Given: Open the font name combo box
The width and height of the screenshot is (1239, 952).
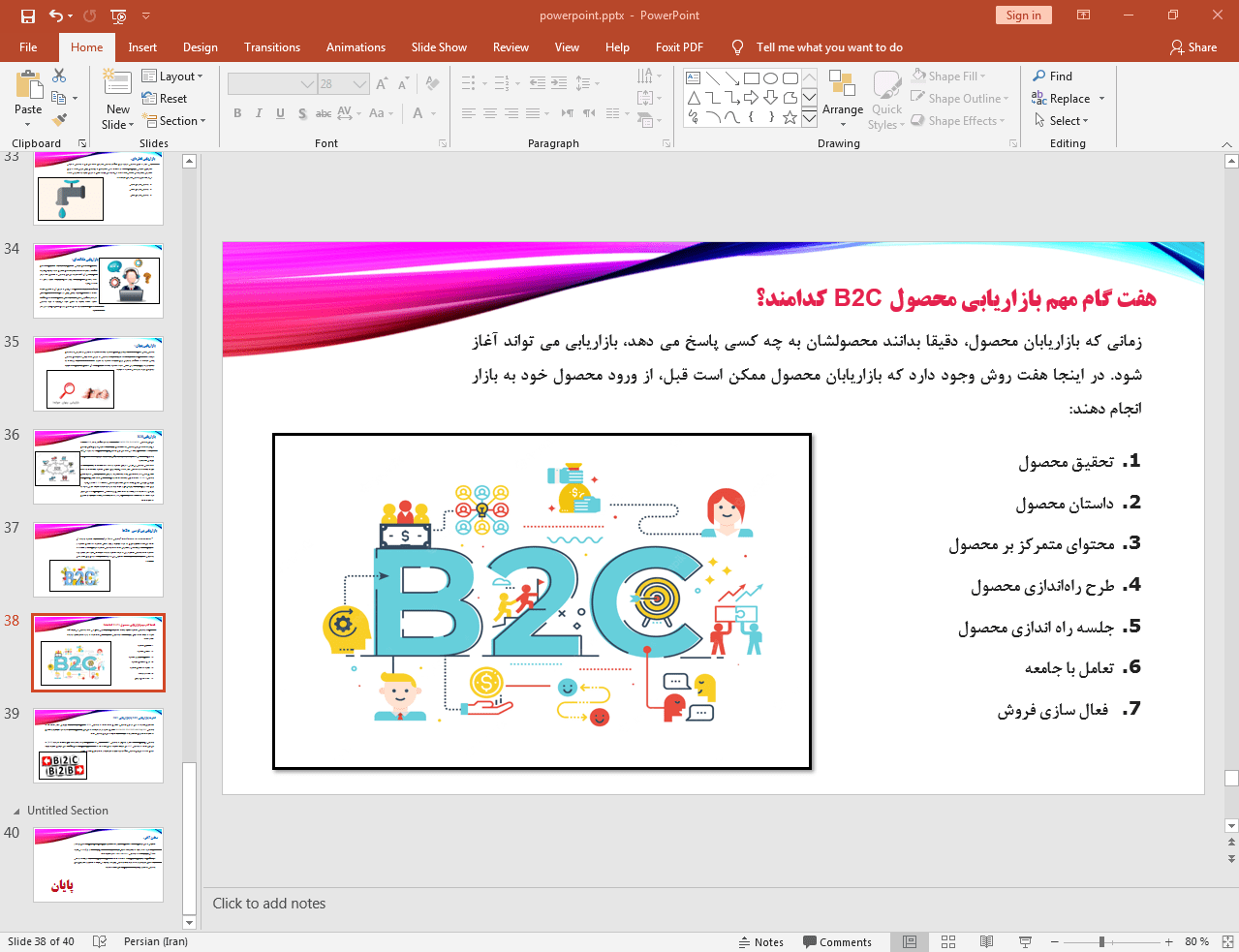Looking at the screenshot, I should click(x=272, y=84).
